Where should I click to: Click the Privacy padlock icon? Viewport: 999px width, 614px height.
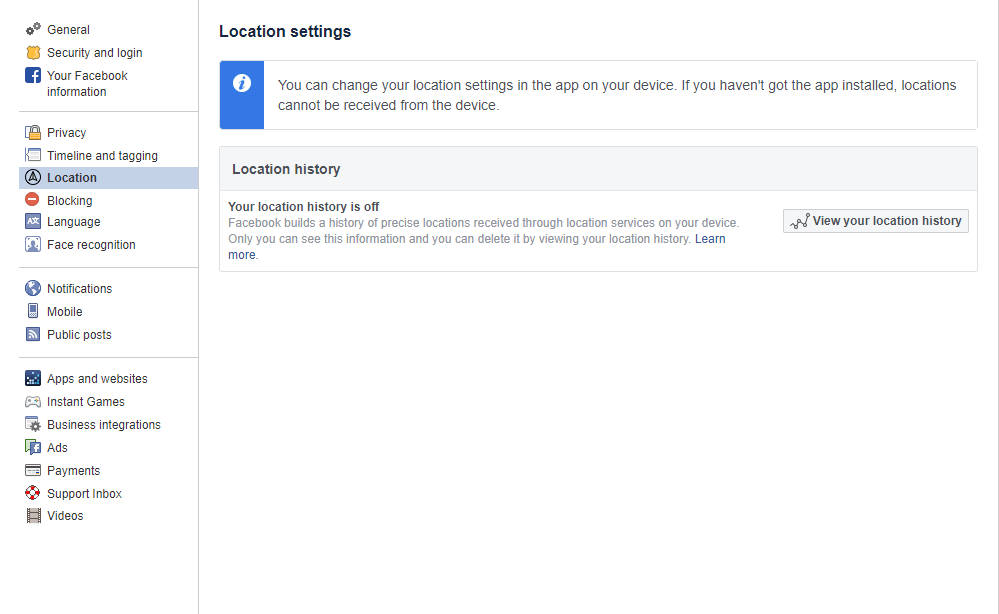pyautogui.click(x=33, y=133)
